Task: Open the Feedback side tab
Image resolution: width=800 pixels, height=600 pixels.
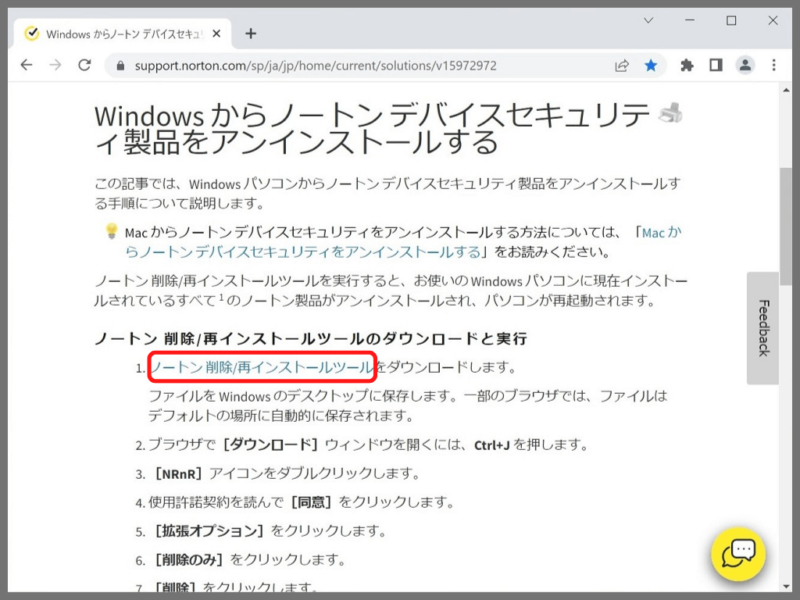Action: tap(763, 328)
